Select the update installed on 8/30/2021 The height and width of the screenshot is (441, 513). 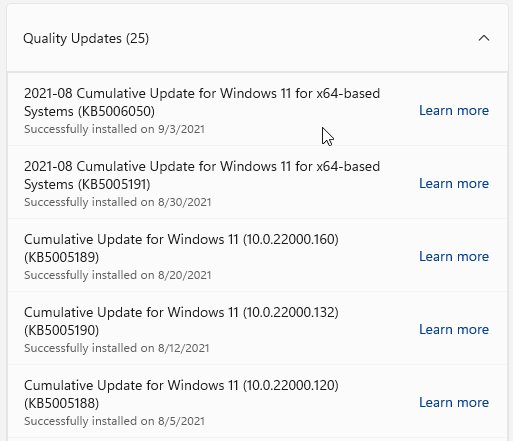click(x=257, y=183)
